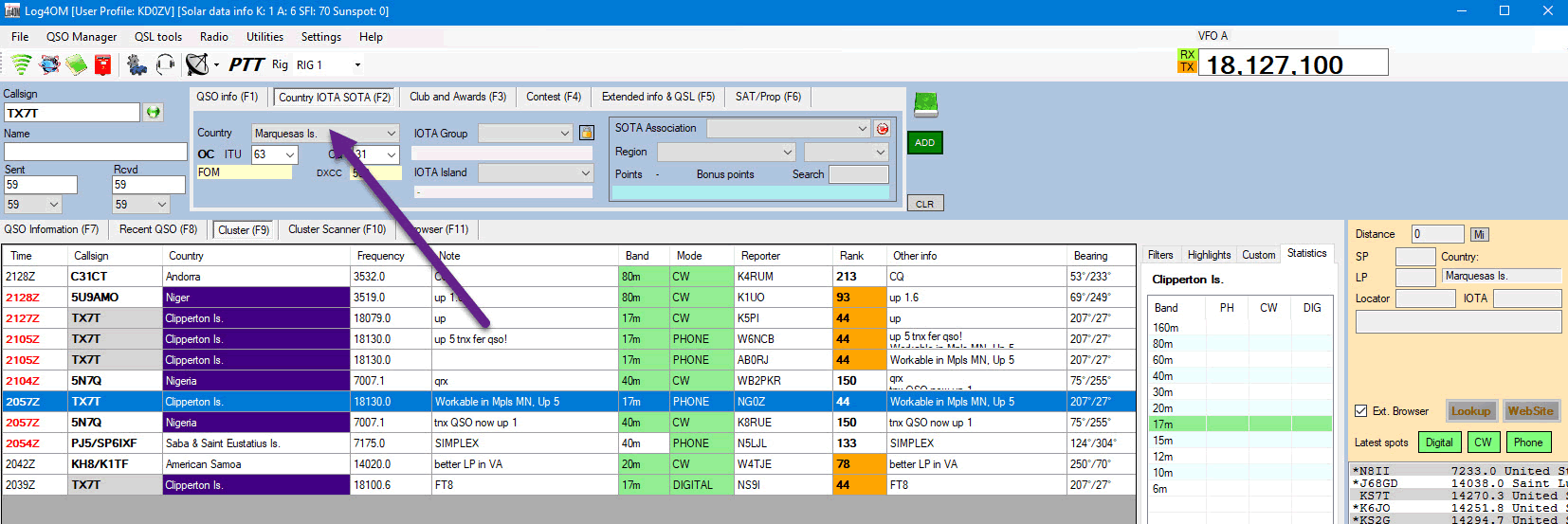Click the blue globe toolbar icon
Viewport: 1568px width, 524px height.
pos(49,64)
